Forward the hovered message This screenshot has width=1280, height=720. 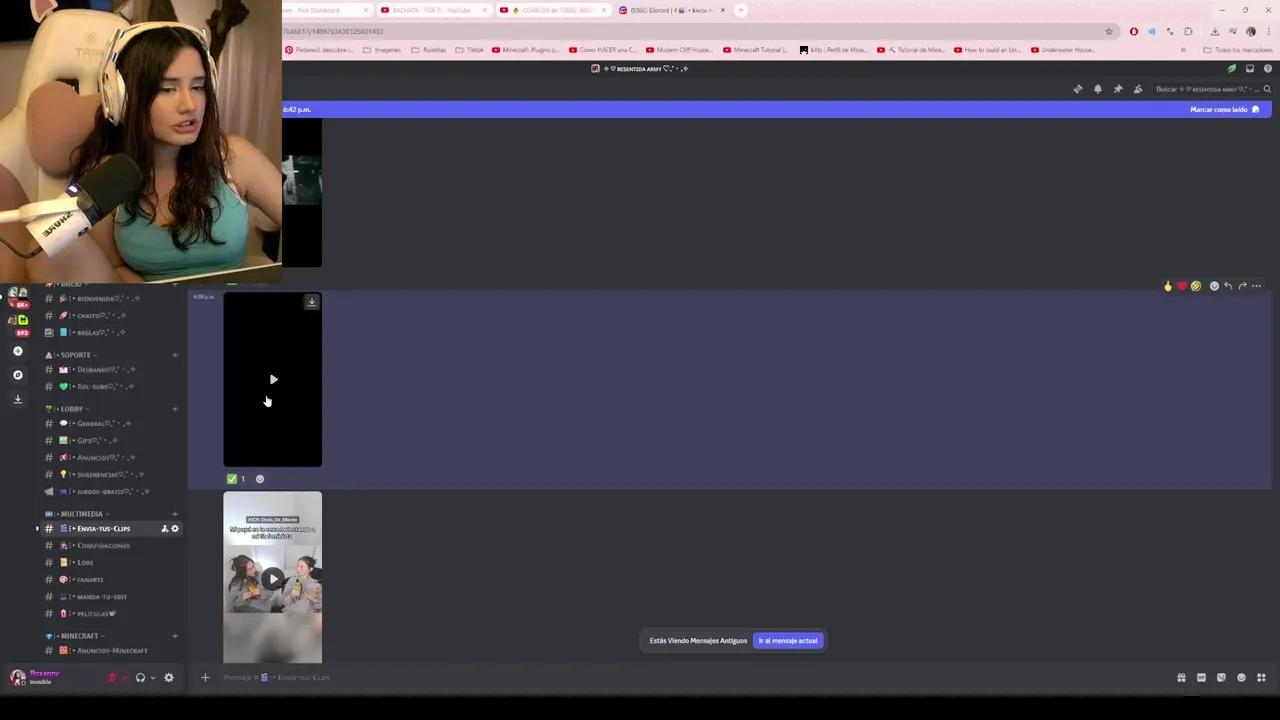click(1242, 286)
